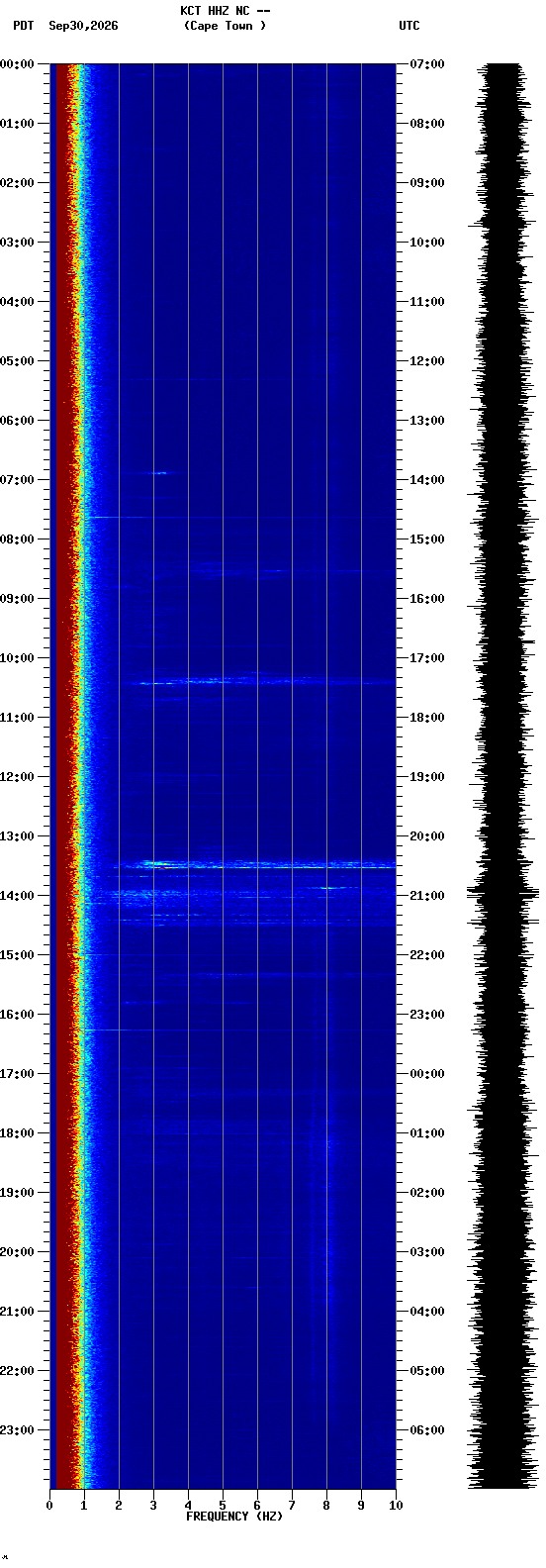The height and width of the screenshot is (1568, 546).
Task: Click the 05:00 PDT time label
Action: (17, 361)
